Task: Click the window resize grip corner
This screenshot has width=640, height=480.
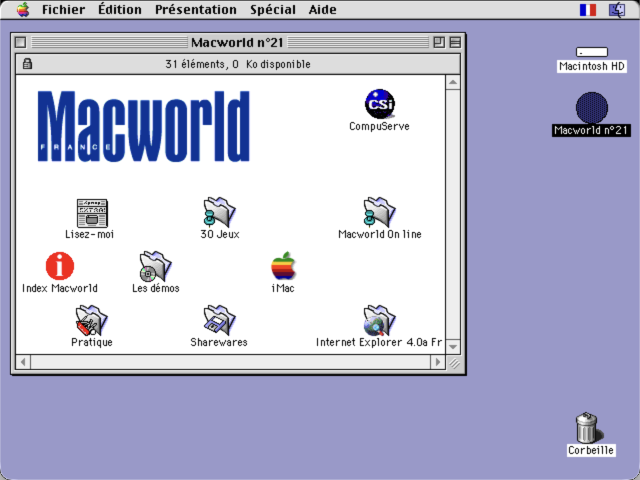Action: click(453, 362)
